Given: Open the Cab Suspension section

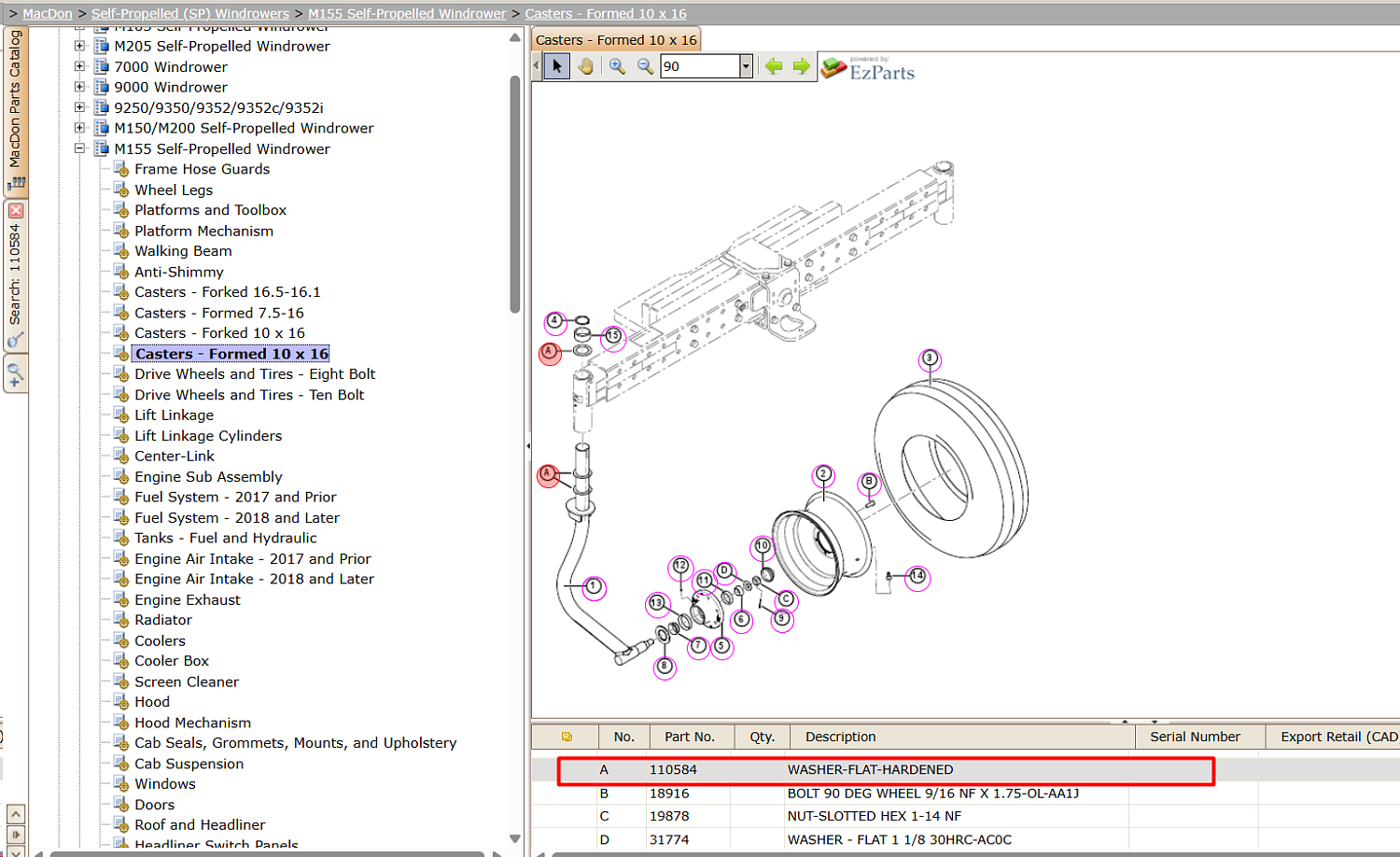Looking at the screenshot, I should click(189, 764).
